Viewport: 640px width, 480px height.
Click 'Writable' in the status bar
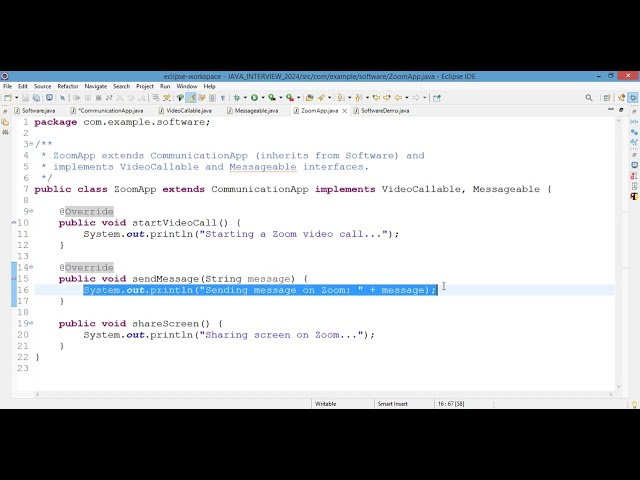click(x=325, y=404)
